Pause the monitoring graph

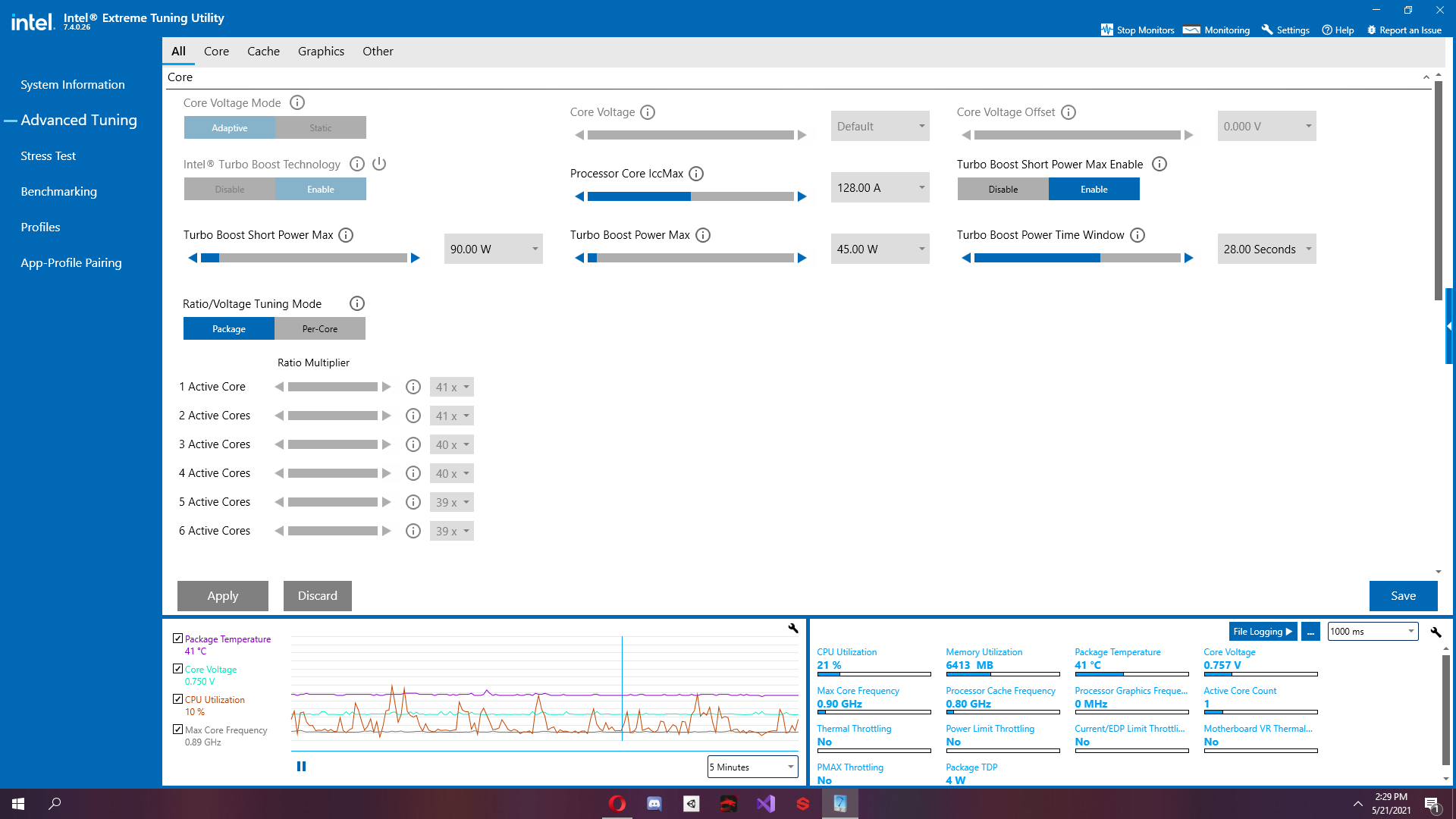(301, 767)
